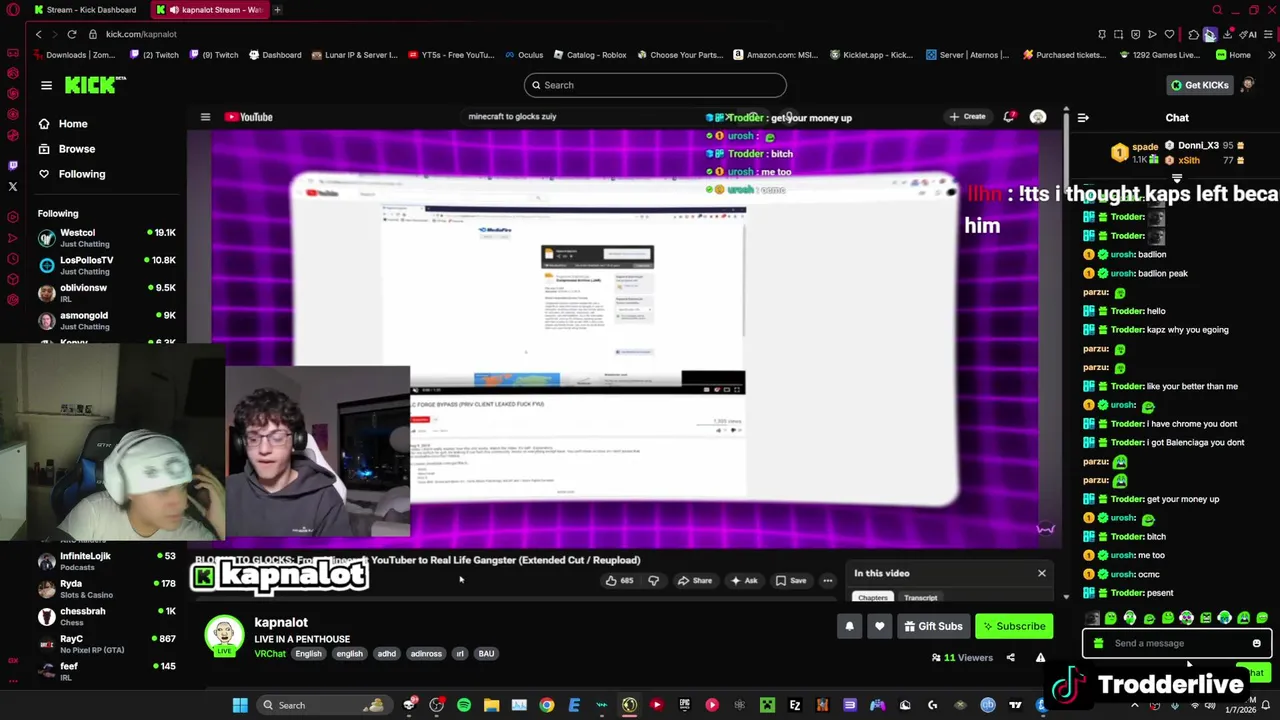Open the more-options ellipsis beside Save
This screenshot has height=720, width=1280.
point(827,580)
